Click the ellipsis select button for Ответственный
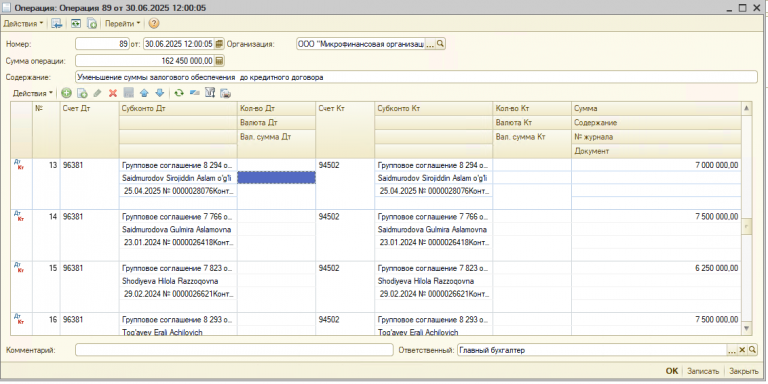 coord(732,350)
